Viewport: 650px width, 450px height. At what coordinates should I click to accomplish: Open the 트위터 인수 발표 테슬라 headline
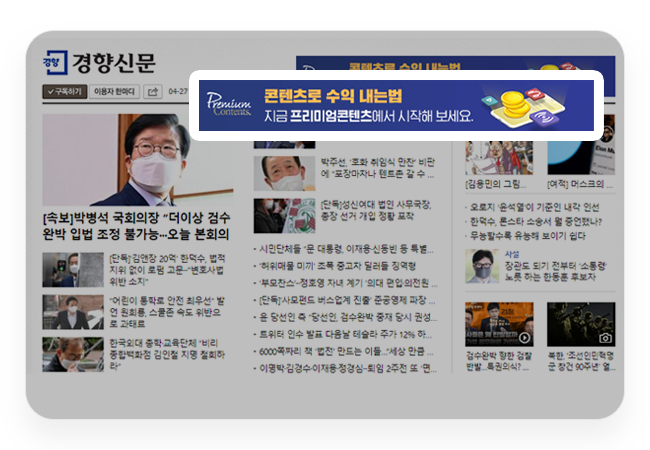(x=343, y=334)
